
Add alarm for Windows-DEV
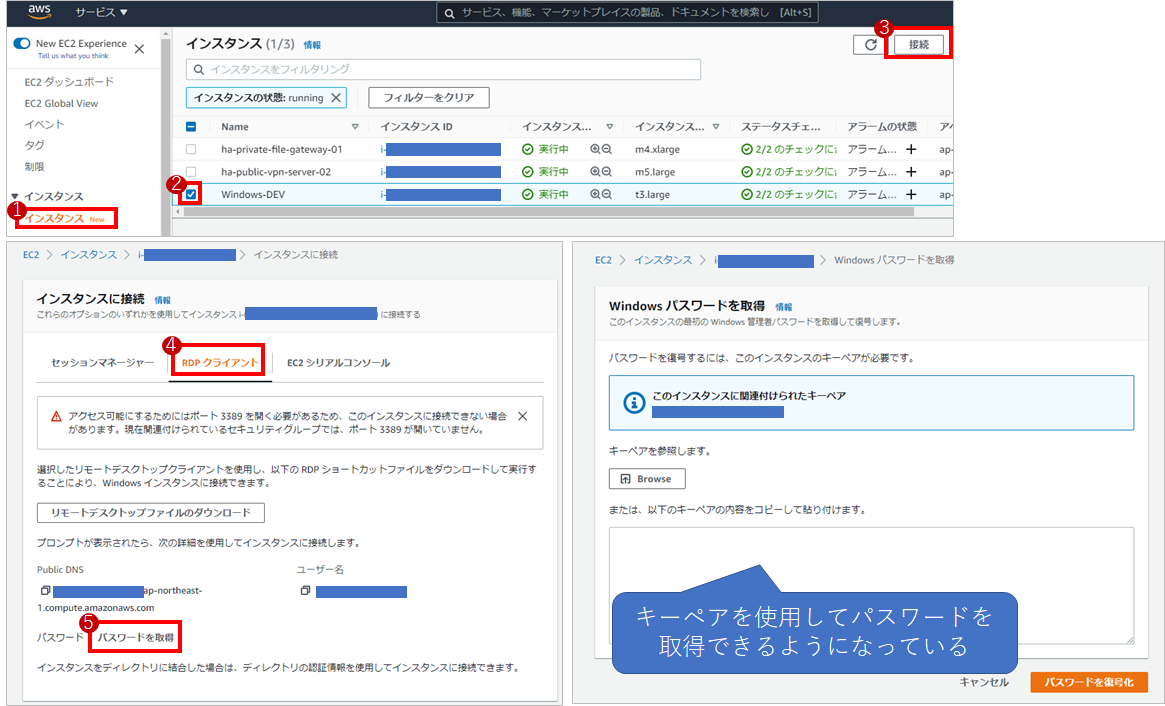coord(911,194)
